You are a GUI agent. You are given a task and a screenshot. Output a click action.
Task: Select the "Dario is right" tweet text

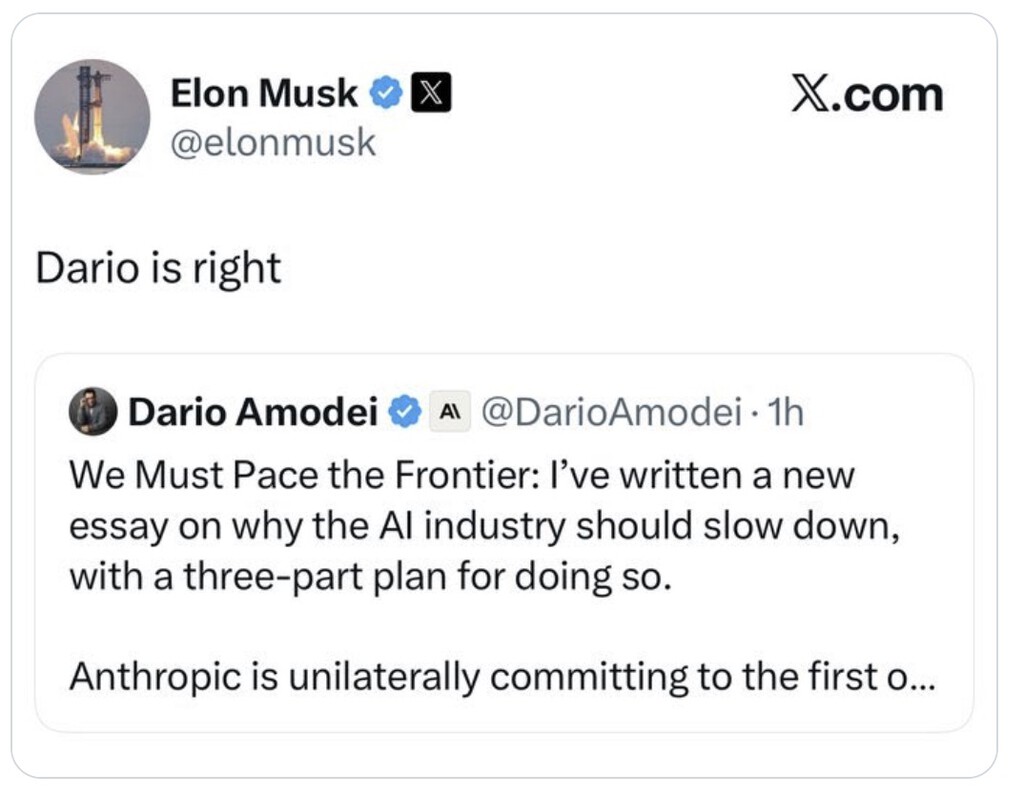158,268
